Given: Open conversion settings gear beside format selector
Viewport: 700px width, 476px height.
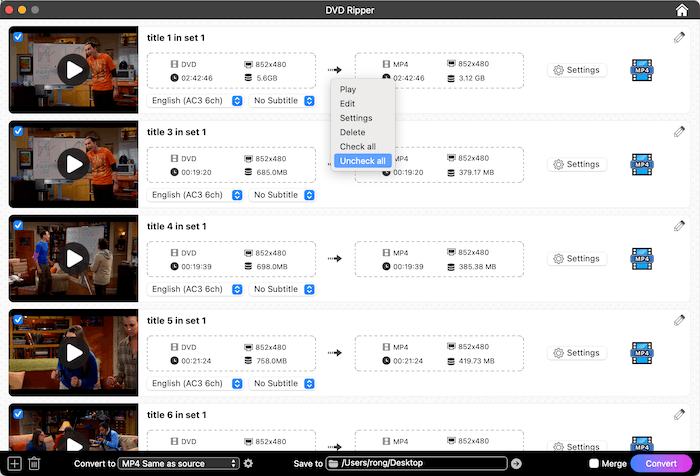Looking at the screenshot, I should [x=248, y=463].
